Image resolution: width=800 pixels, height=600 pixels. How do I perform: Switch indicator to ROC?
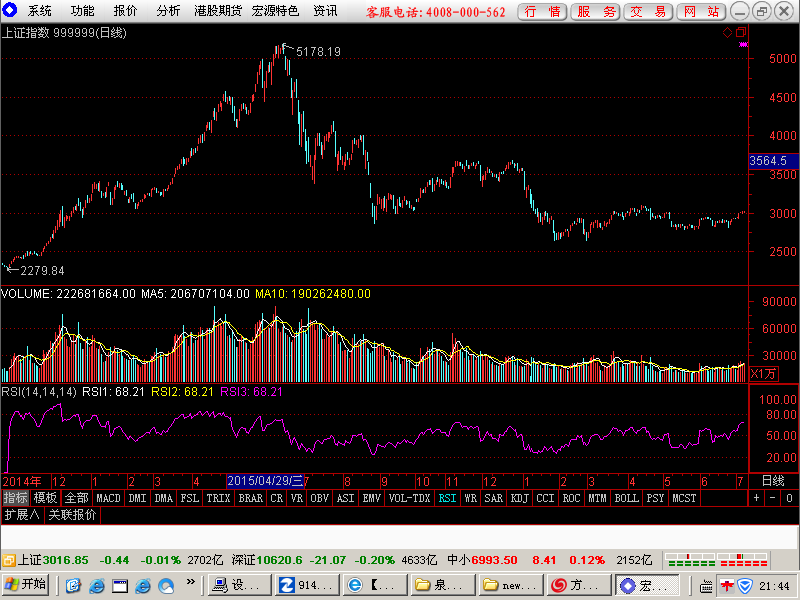pyautogui.click(x=571, y=498)
